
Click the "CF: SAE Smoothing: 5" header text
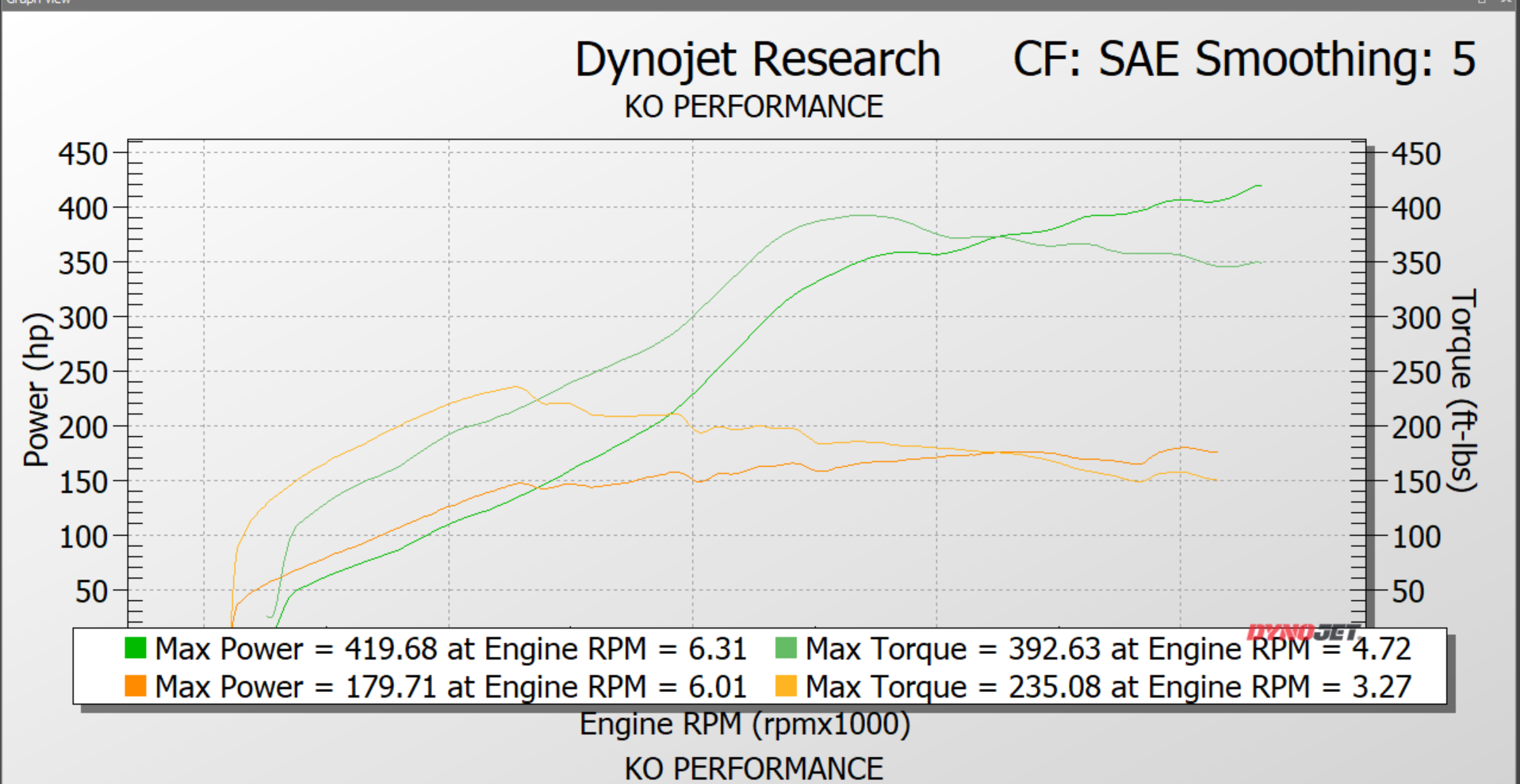click(x=1244, y=59)
